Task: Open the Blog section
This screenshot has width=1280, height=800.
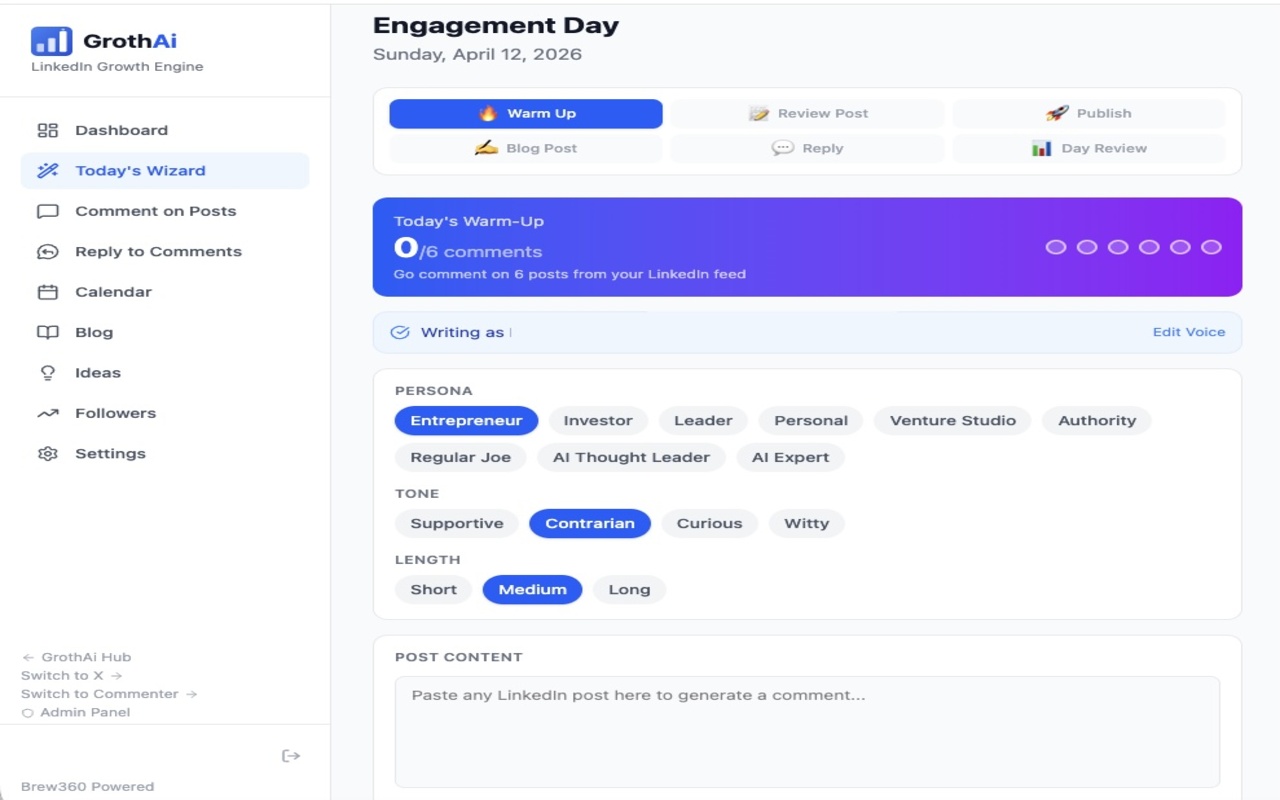Action: pos(96,331)
